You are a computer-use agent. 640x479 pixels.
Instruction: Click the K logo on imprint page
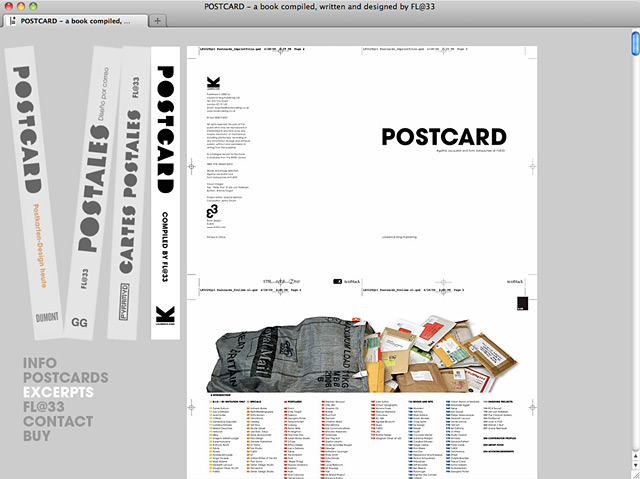tap(213, 83)
